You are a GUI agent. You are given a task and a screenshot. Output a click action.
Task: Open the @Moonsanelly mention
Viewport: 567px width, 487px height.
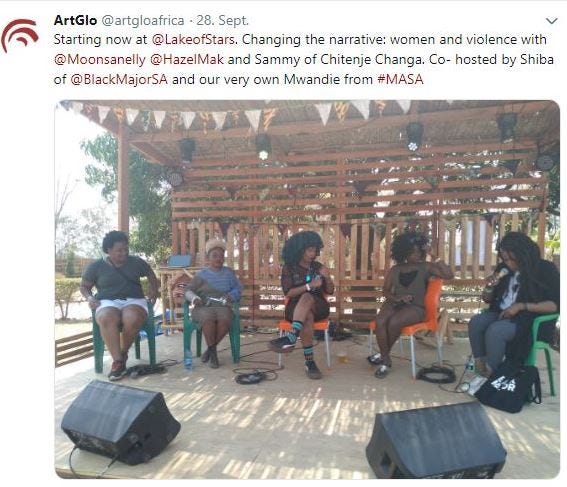100,59
